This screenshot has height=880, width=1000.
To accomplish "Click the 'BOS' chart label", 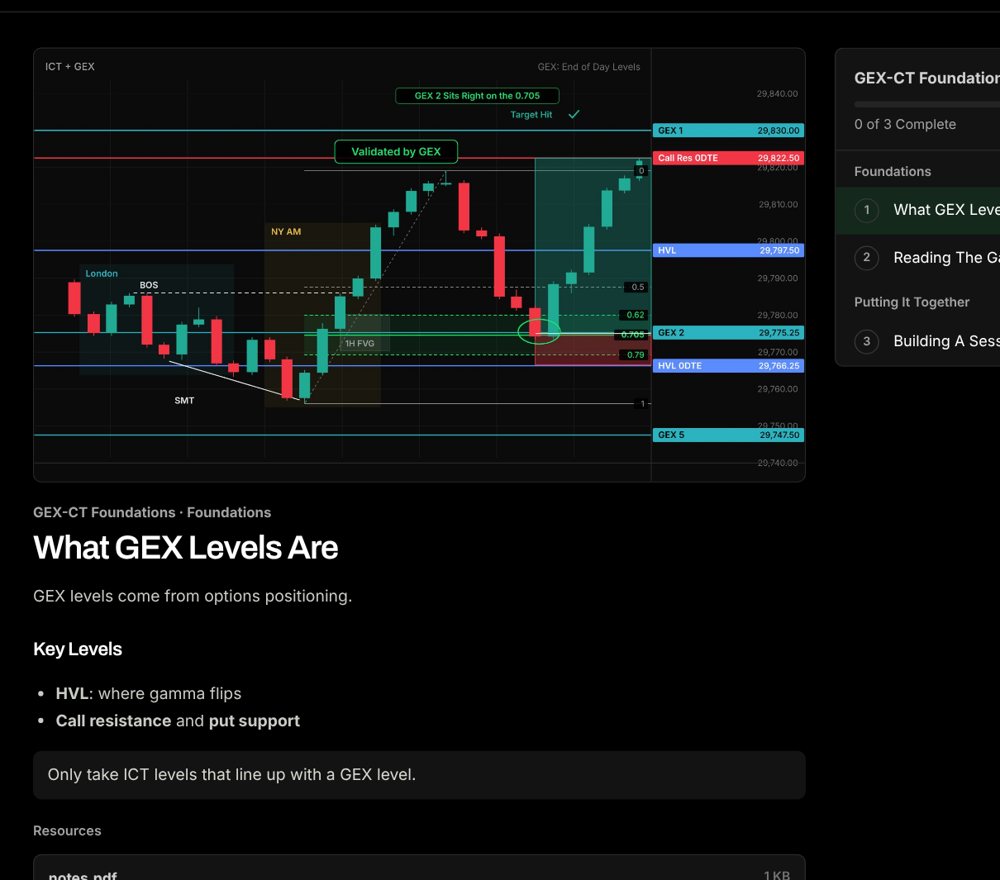I will (149, 285).
